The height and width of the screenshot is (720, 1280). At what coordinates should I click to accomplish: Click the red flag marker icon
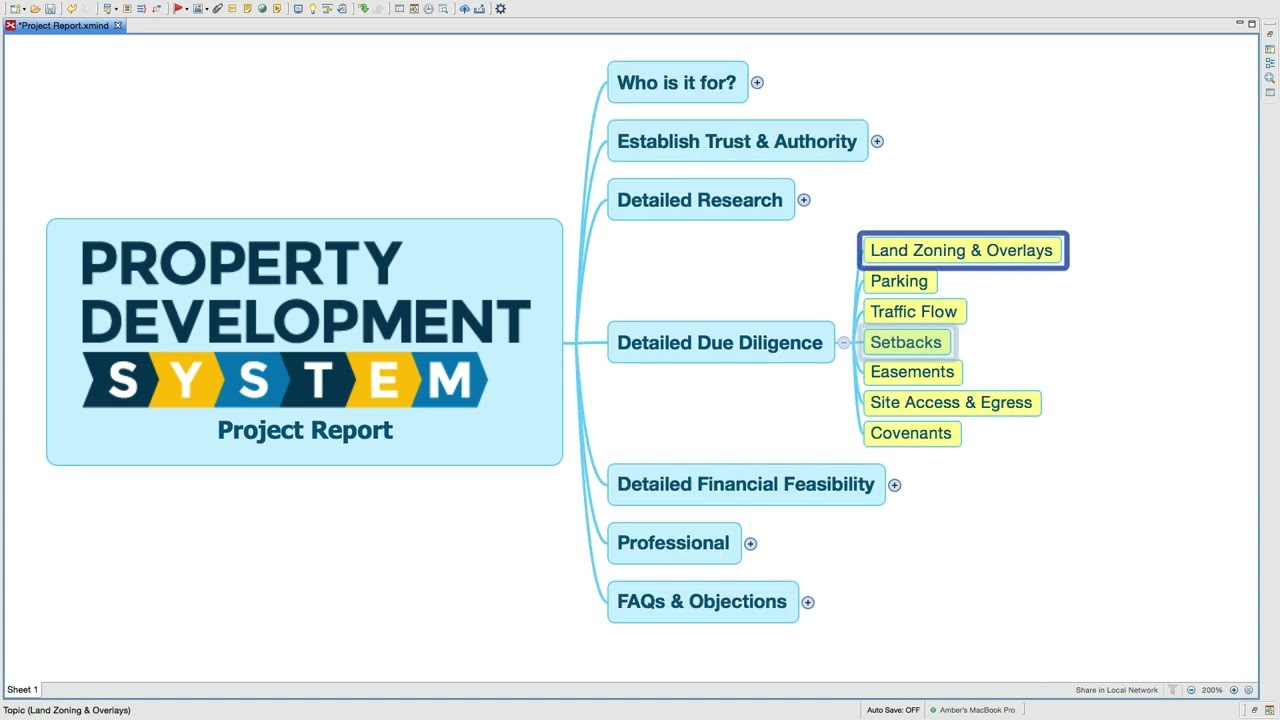(x=178, y=8)
